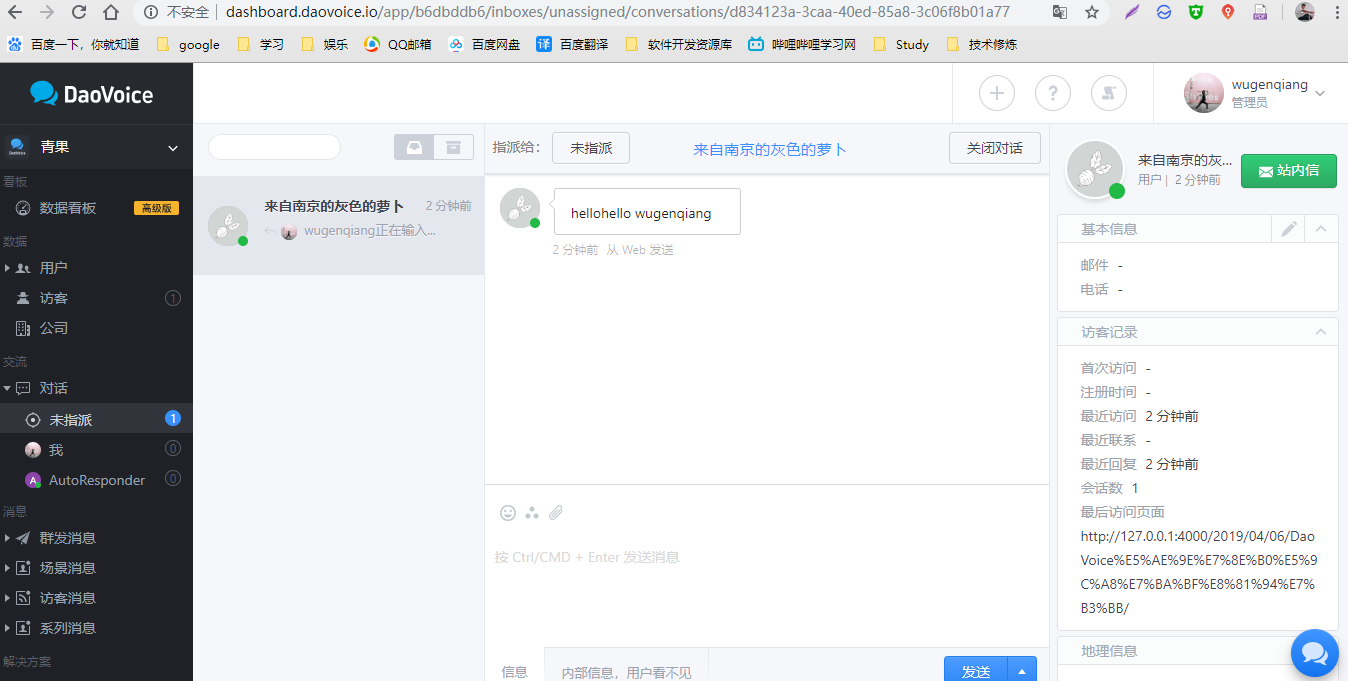The width and height of the screenshot is (1348, 681).
Task: Click the saved replies dots icon
Action: 532,513
